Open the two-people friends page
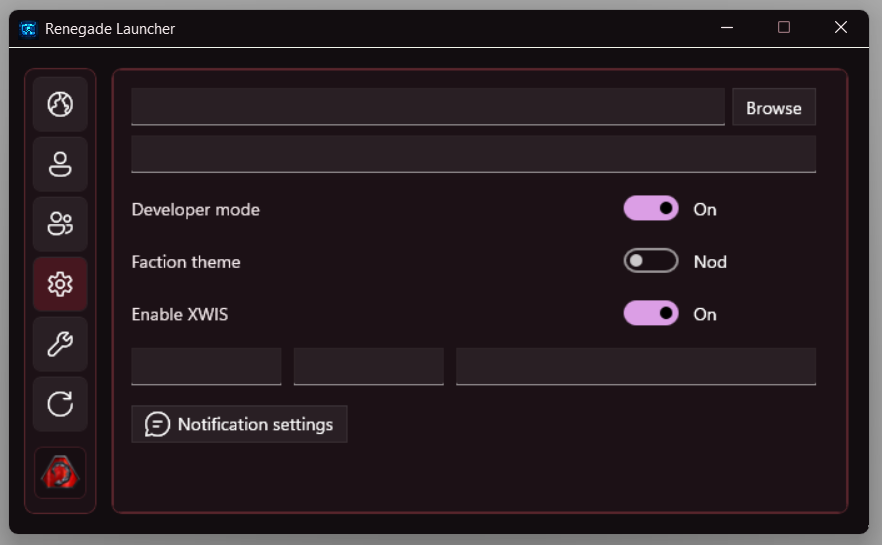The height and width of the screenshot is (545, 882). [60, 224]
